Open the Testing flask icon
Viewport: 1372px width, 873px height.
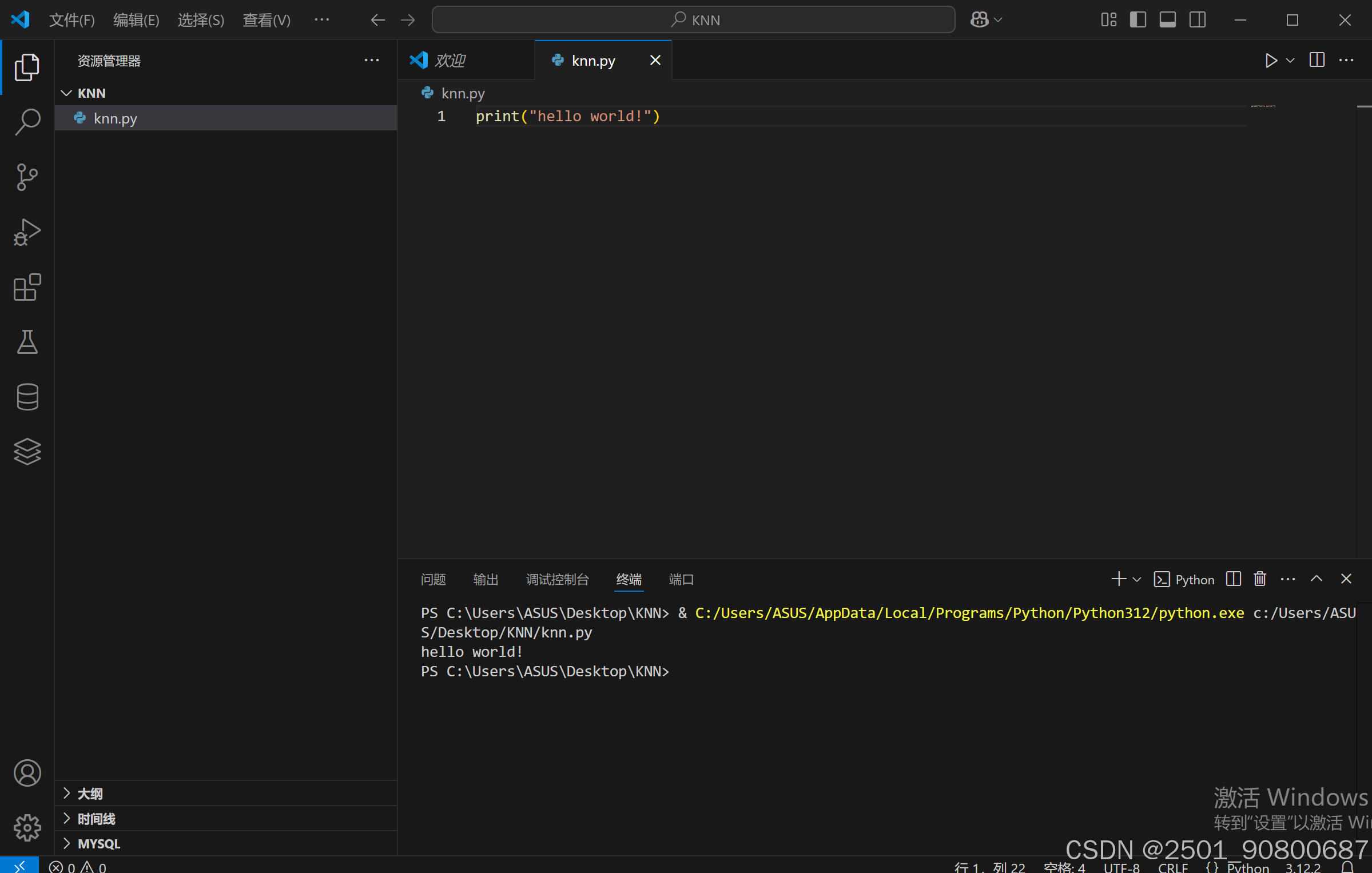pos(27,342)
